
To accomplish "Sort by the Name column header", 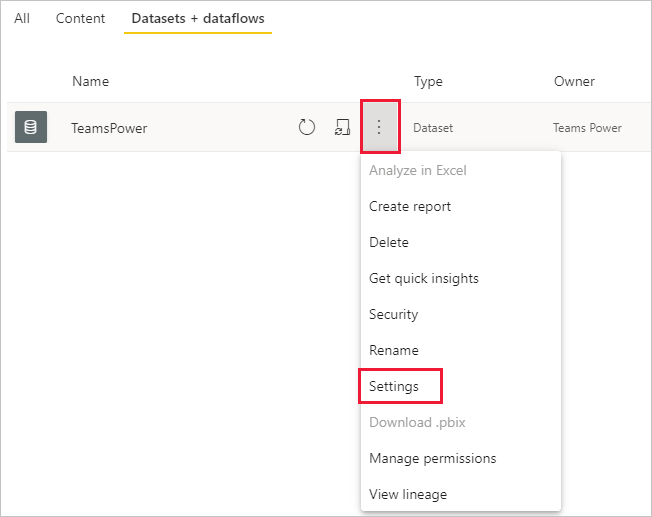I will coord(90,81).
